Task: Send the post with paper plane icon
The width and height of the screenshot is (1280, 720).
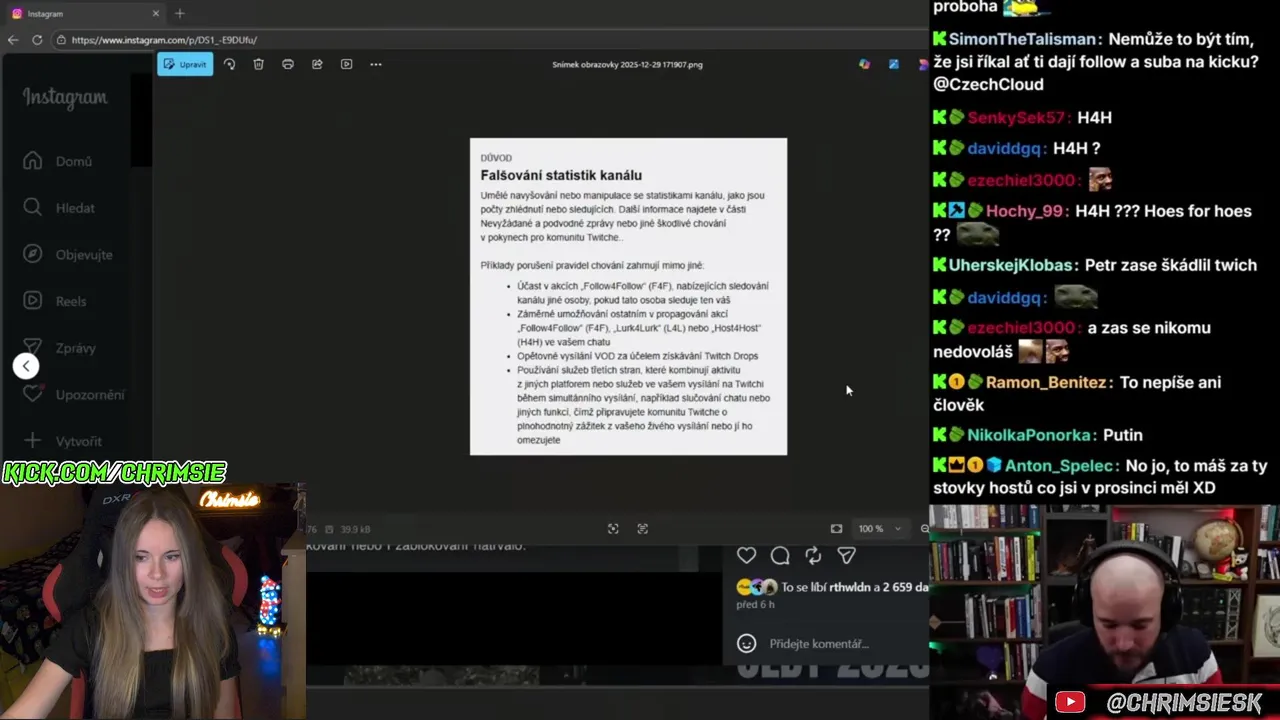Action: click(x=846, y=555)
